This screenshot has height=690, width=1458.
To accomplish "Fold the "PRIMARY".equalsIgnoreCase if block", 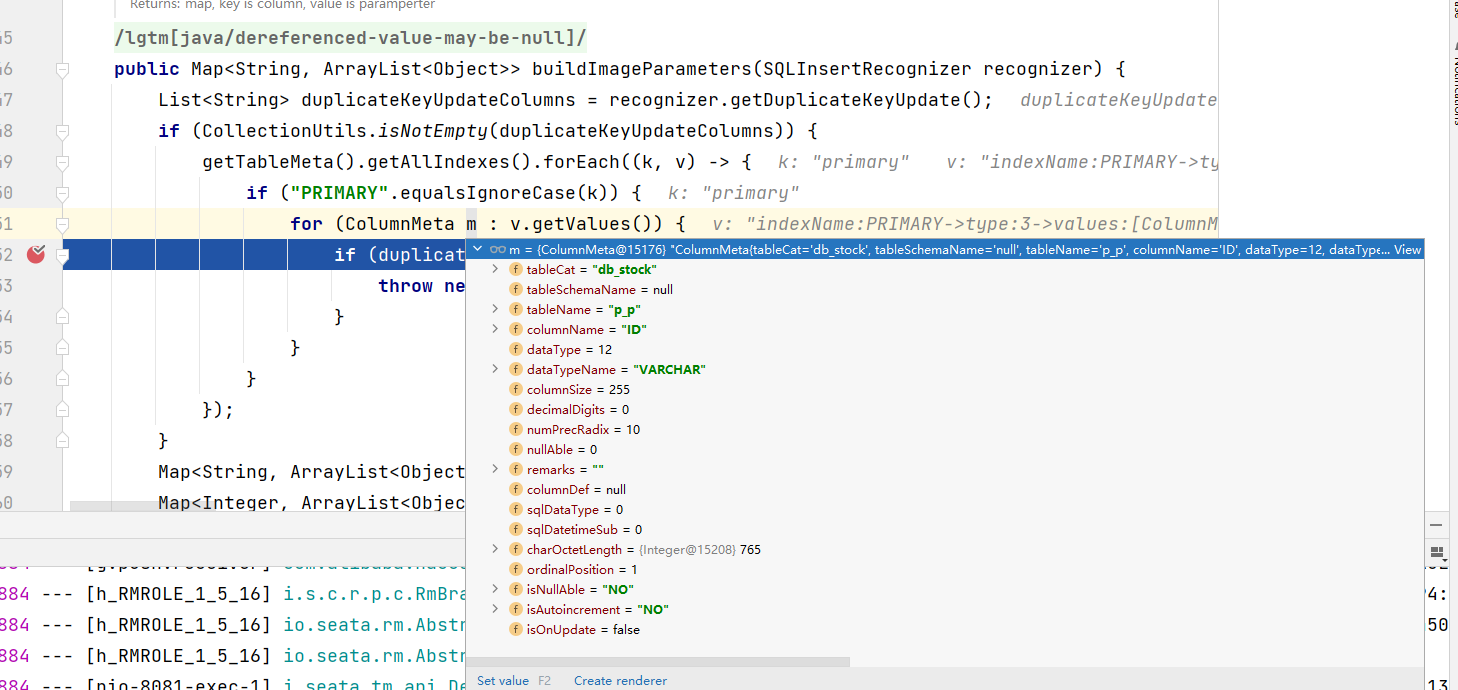I will point(62,194).
